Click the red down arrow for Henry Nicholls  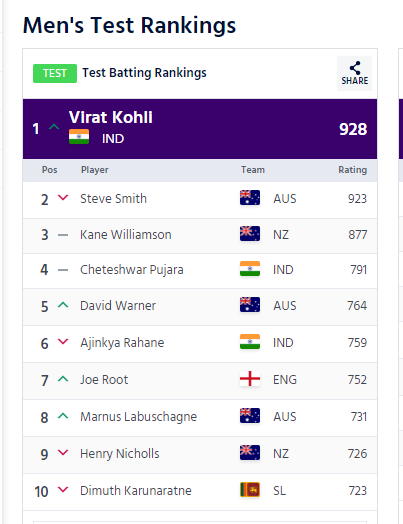[63, 452]
